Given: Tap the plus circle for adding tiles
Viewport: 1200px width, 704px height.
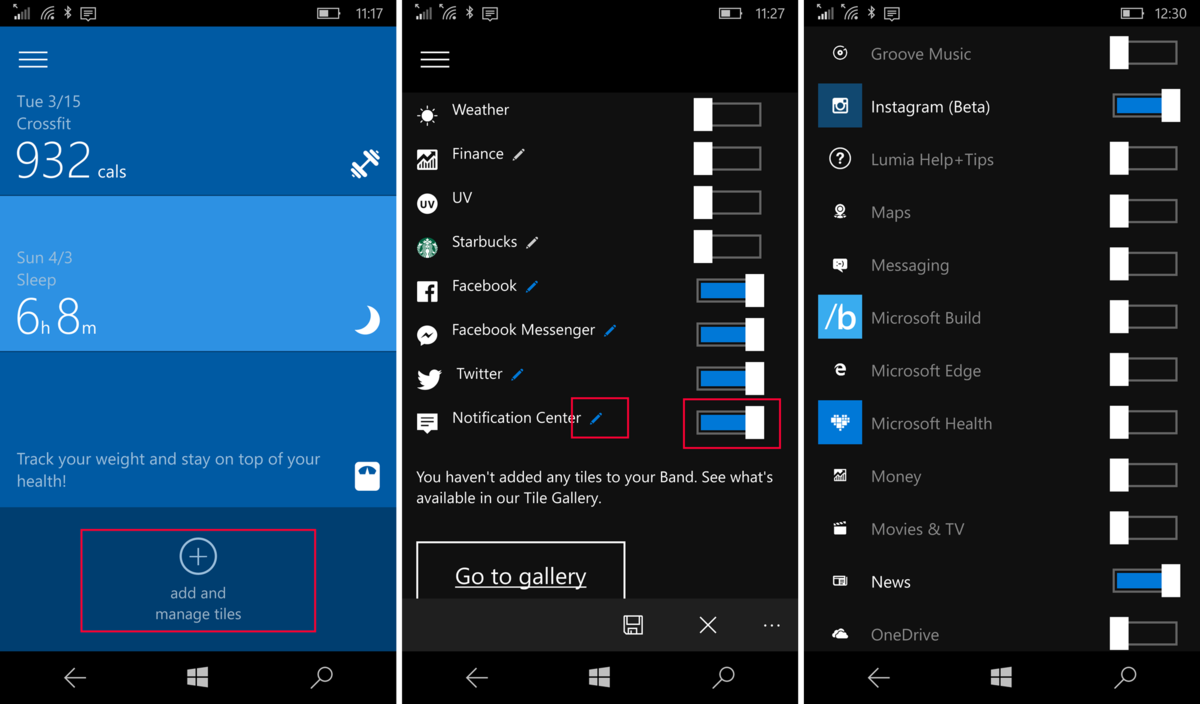Looking at the screenshot, I should pyautogui.click(x=198, y=556).
